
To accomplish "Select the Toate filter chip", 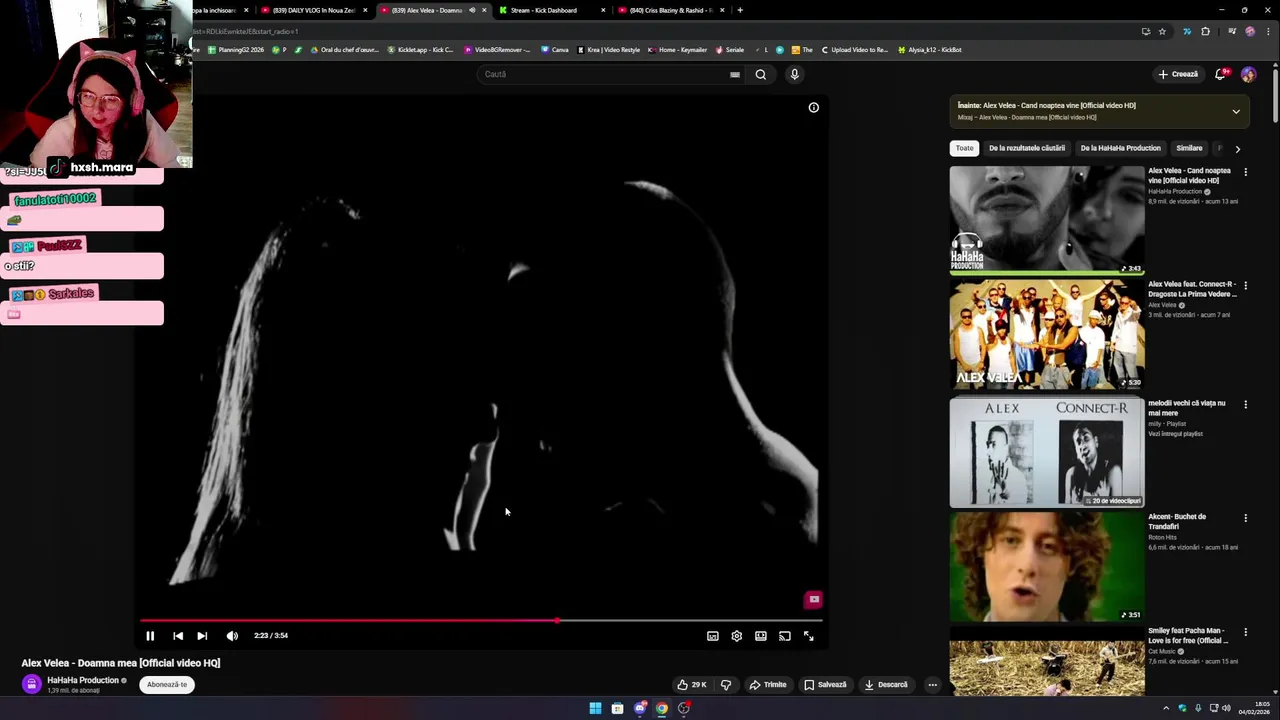I will pyautogui.click(x=964, y=148).
